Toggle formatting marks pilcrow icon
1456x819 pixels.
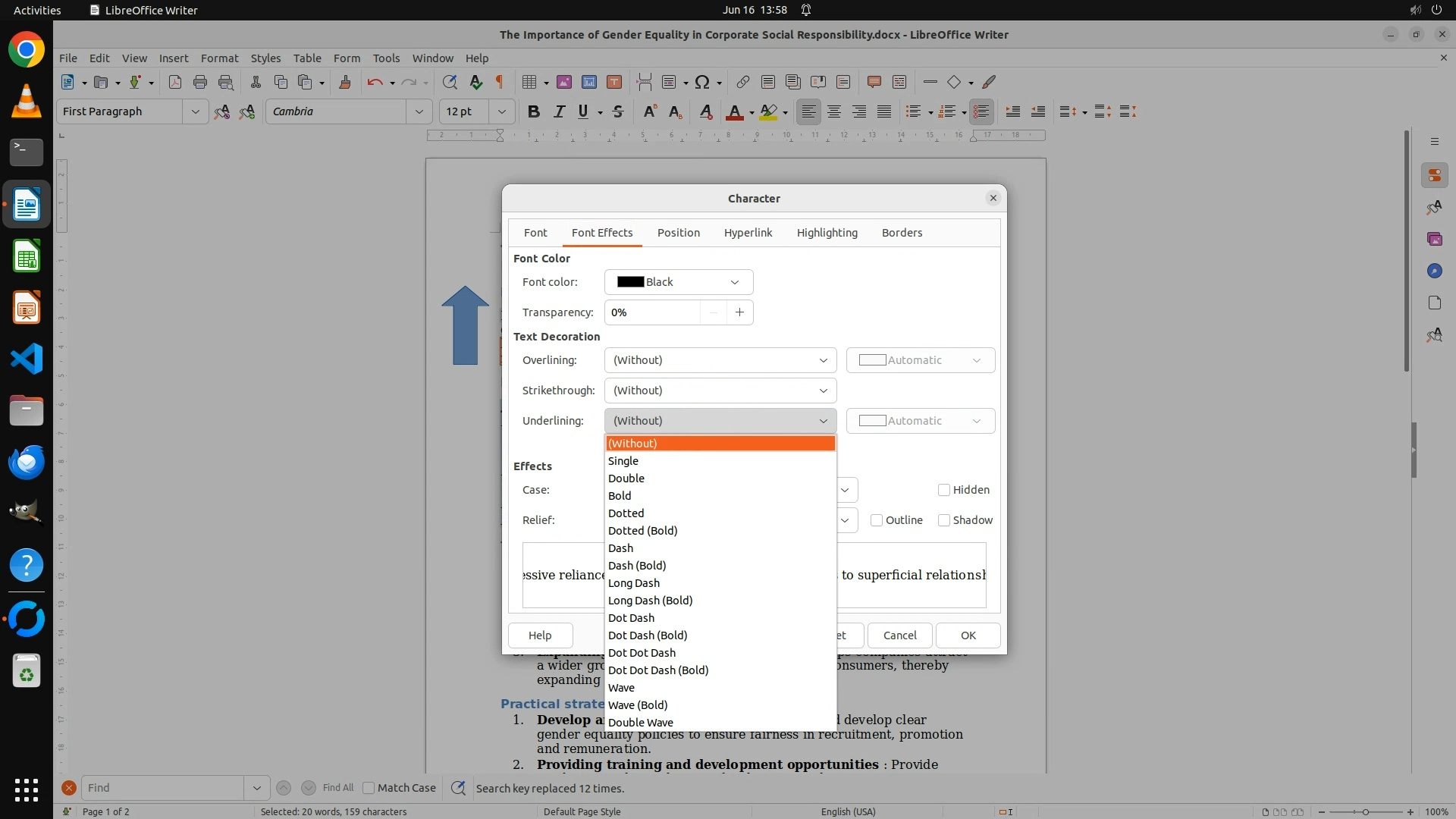(x=500, y=82)
